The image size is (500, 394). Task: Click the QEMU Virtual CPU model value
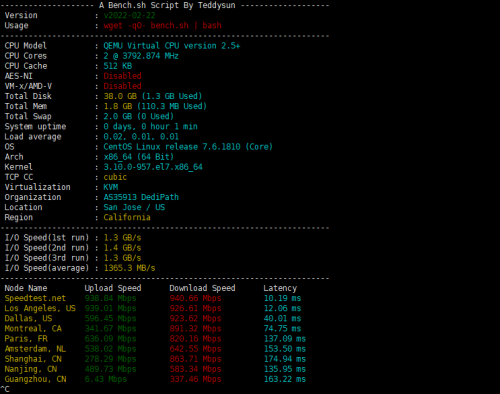[x=171, y=46]
